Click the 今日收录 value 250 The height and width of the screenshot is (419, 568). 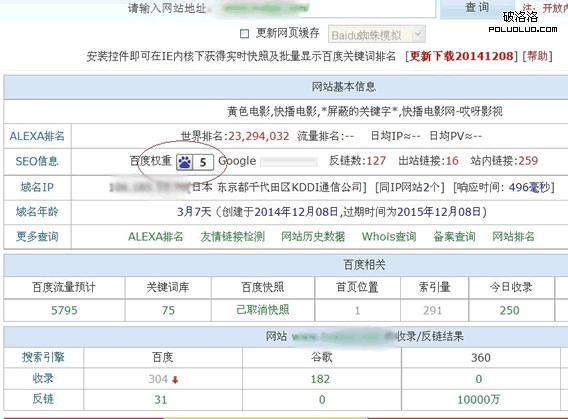click(x=510, y=310)
